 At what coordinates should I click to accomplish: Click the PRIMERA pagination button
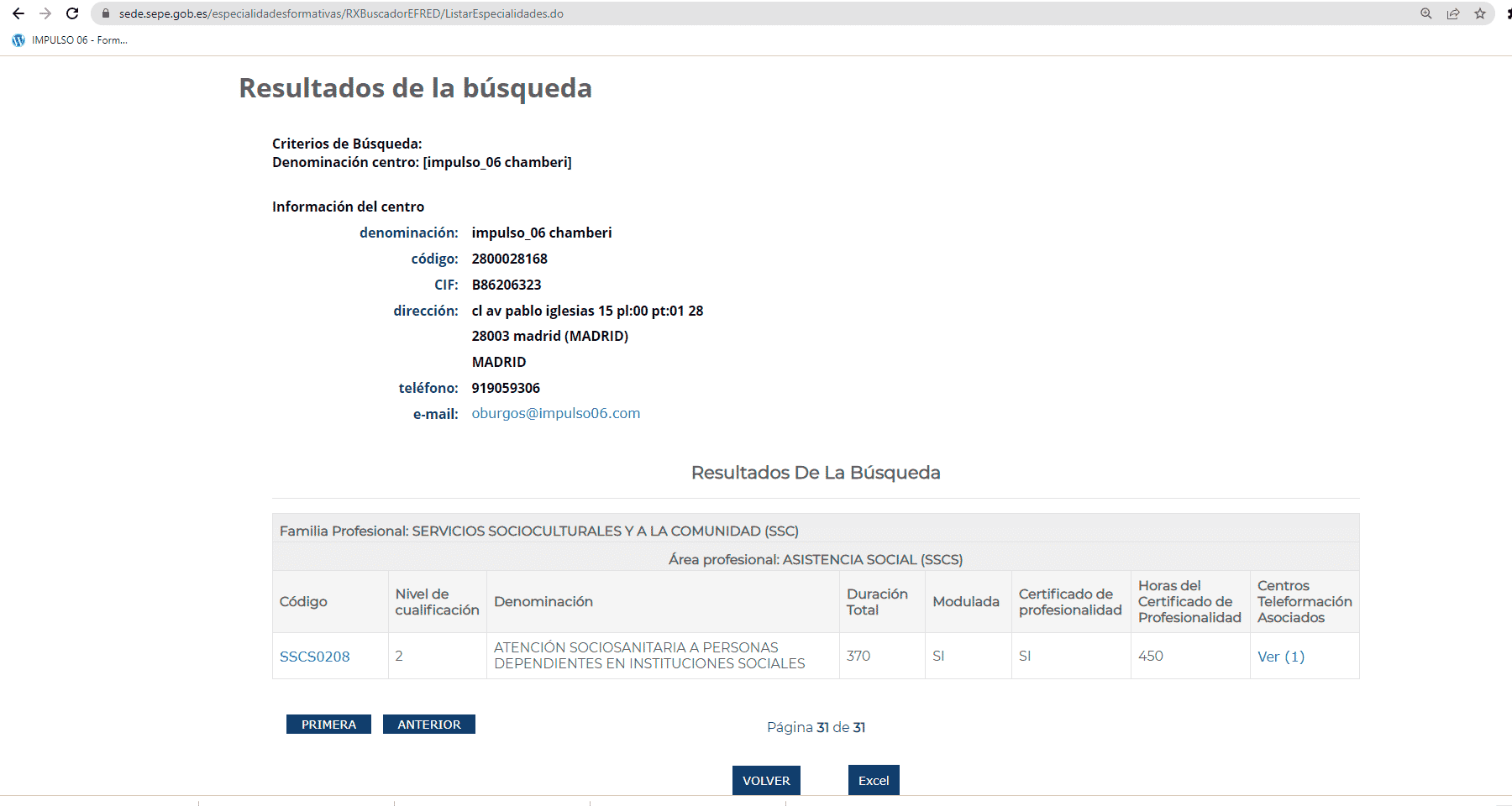click(328, 724)
